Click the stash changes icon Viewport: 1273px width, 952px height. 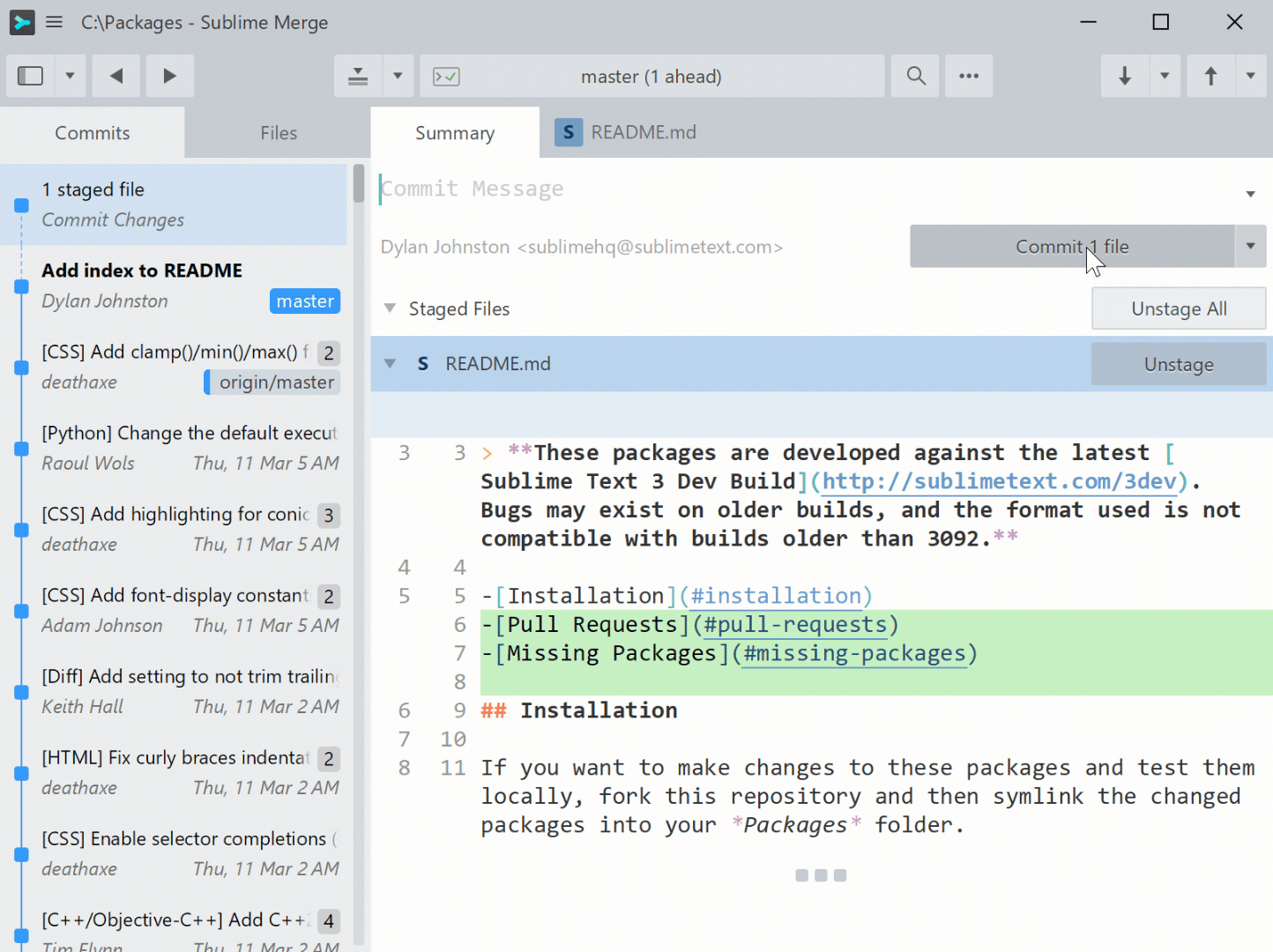click(358, 76)
